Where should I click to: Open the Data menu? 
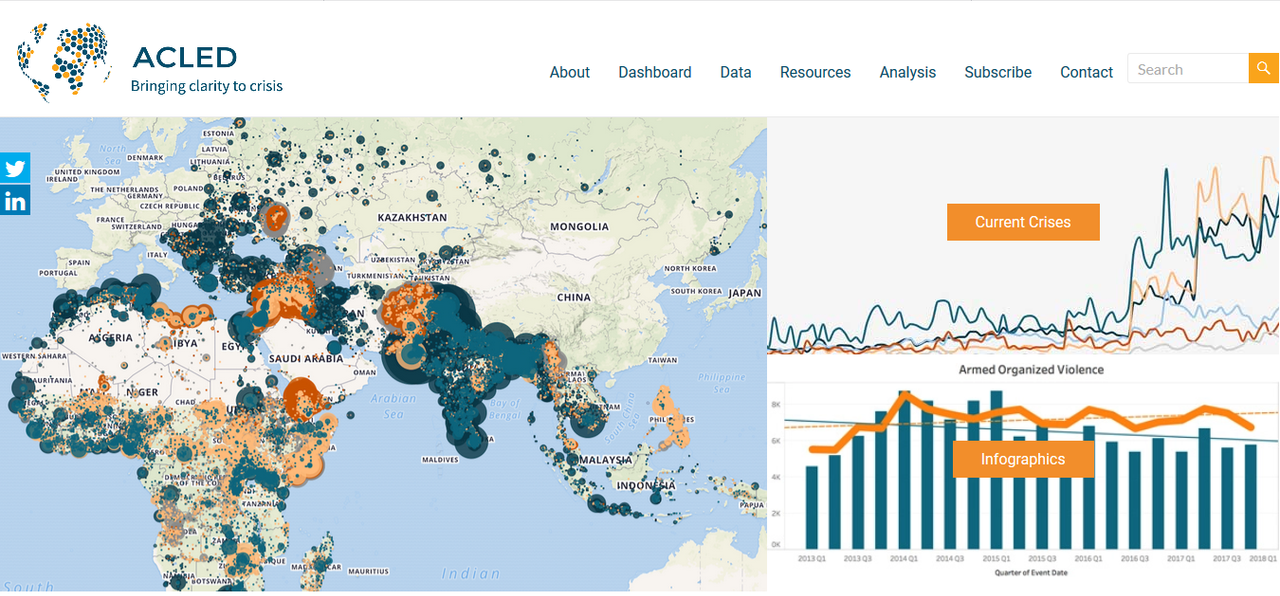coord(736,72)
